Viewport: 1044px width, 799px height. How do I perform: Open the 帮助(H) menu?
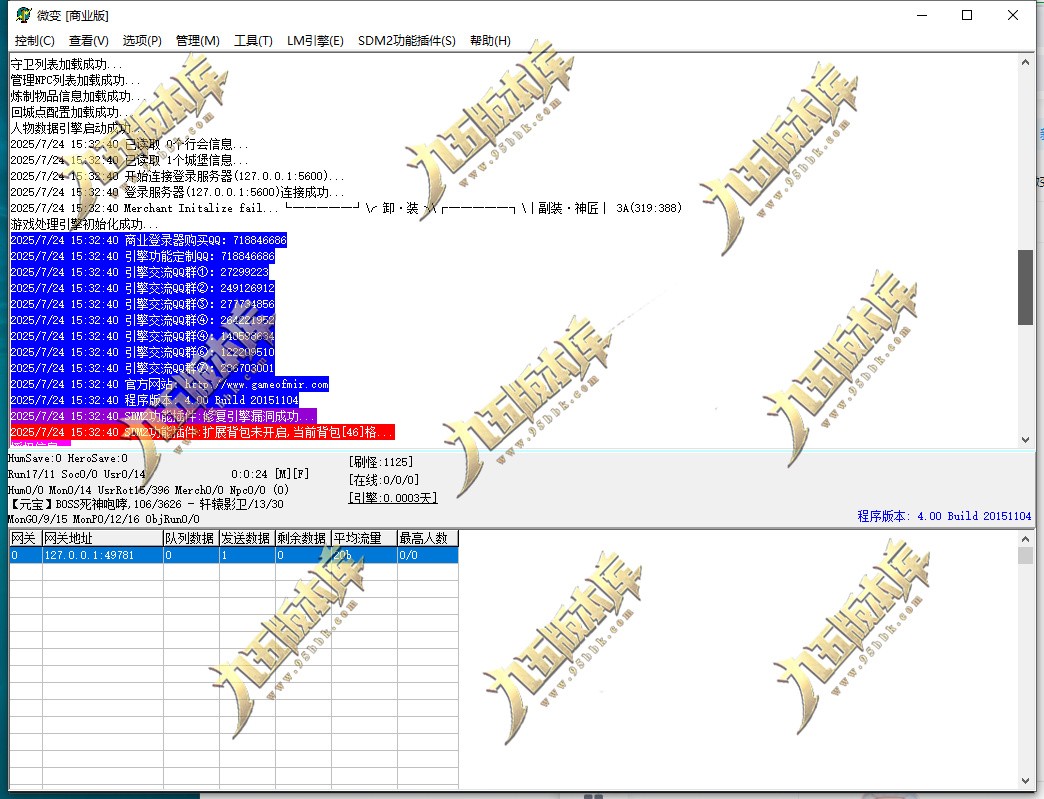point(490,41)
